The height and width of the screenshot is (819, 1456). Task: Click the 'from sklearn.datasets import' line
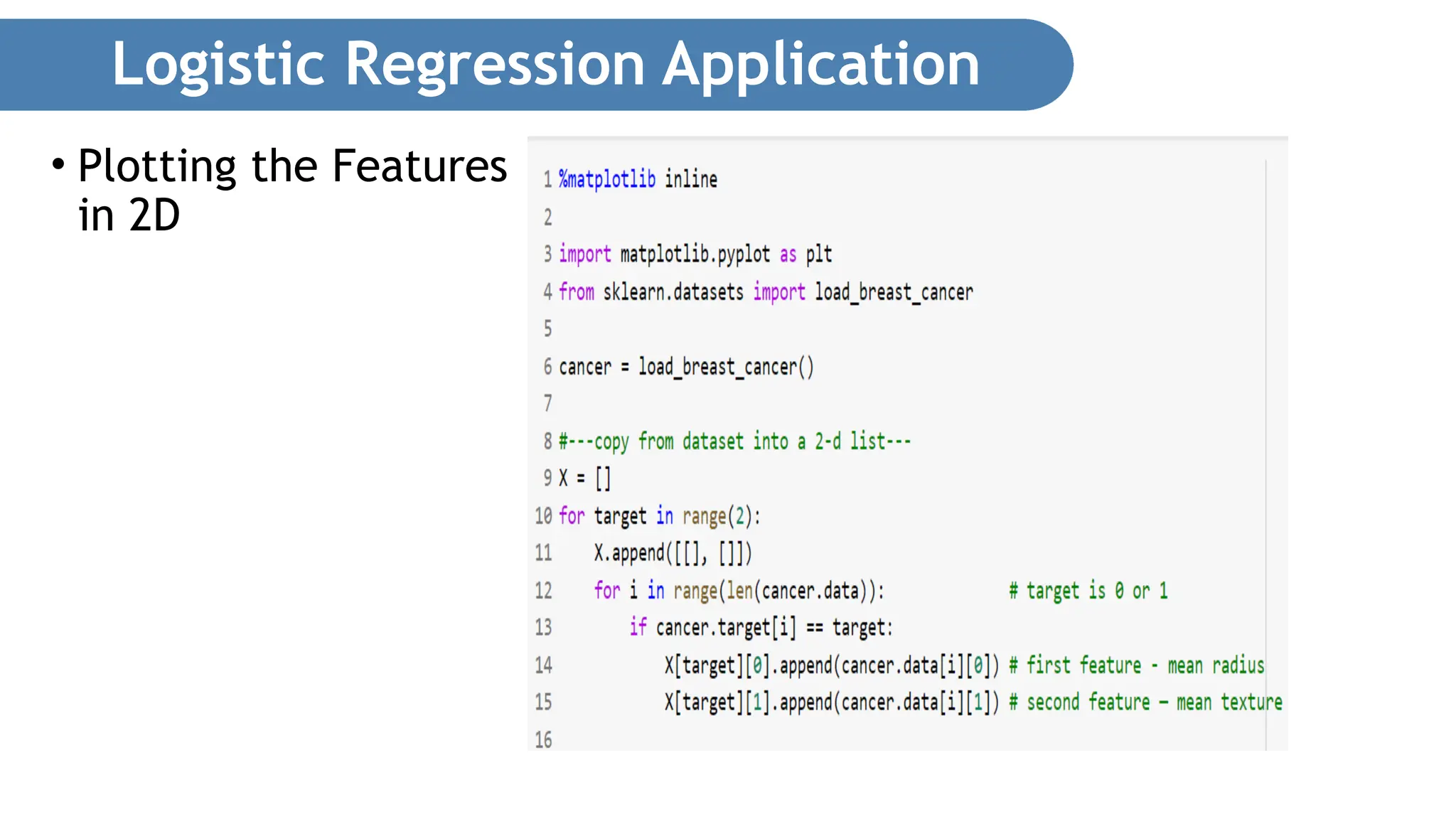[765, 291]
